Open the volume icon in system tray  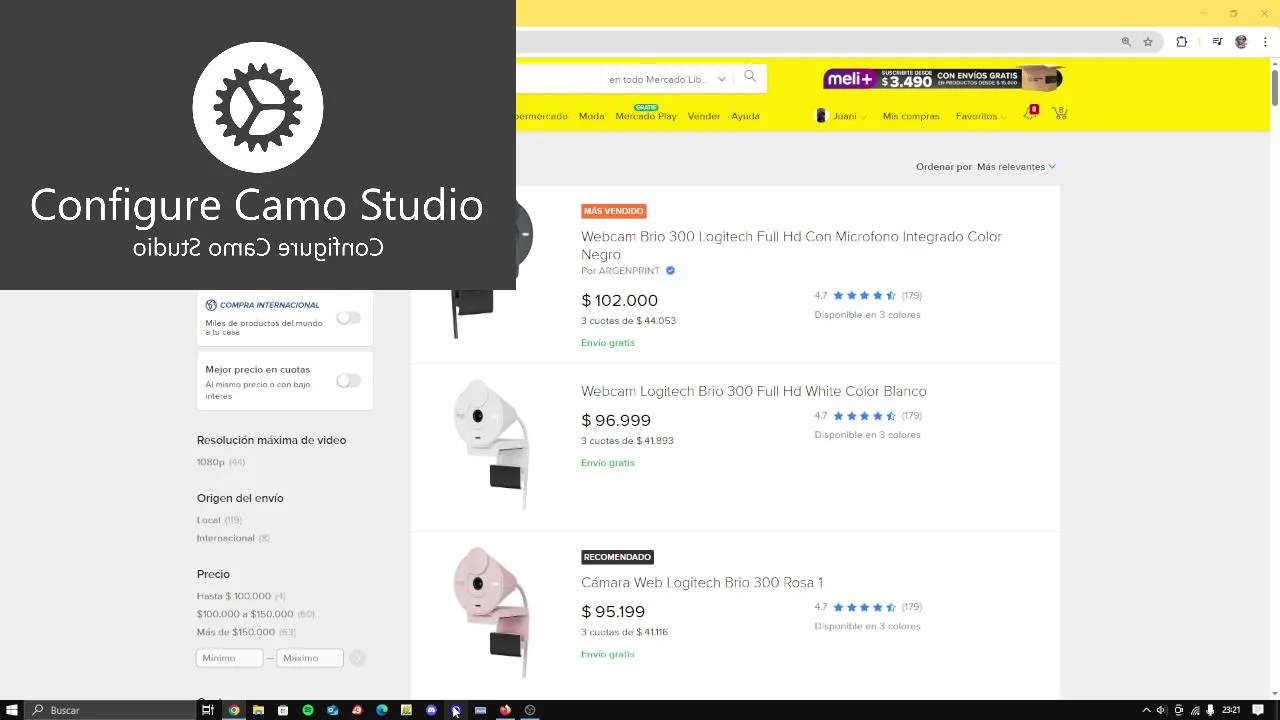click(1161, 710)
